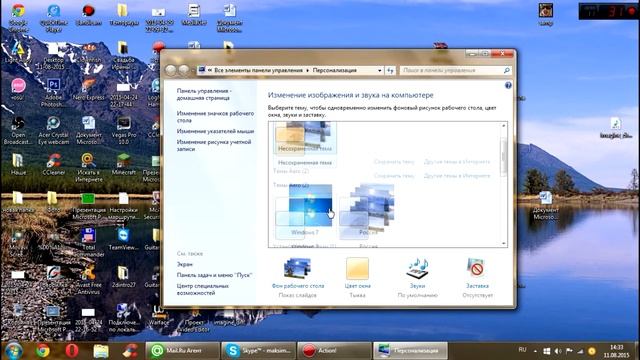Switch to Mail.Ru Agent taskbar button

click(x=182, y=351)
